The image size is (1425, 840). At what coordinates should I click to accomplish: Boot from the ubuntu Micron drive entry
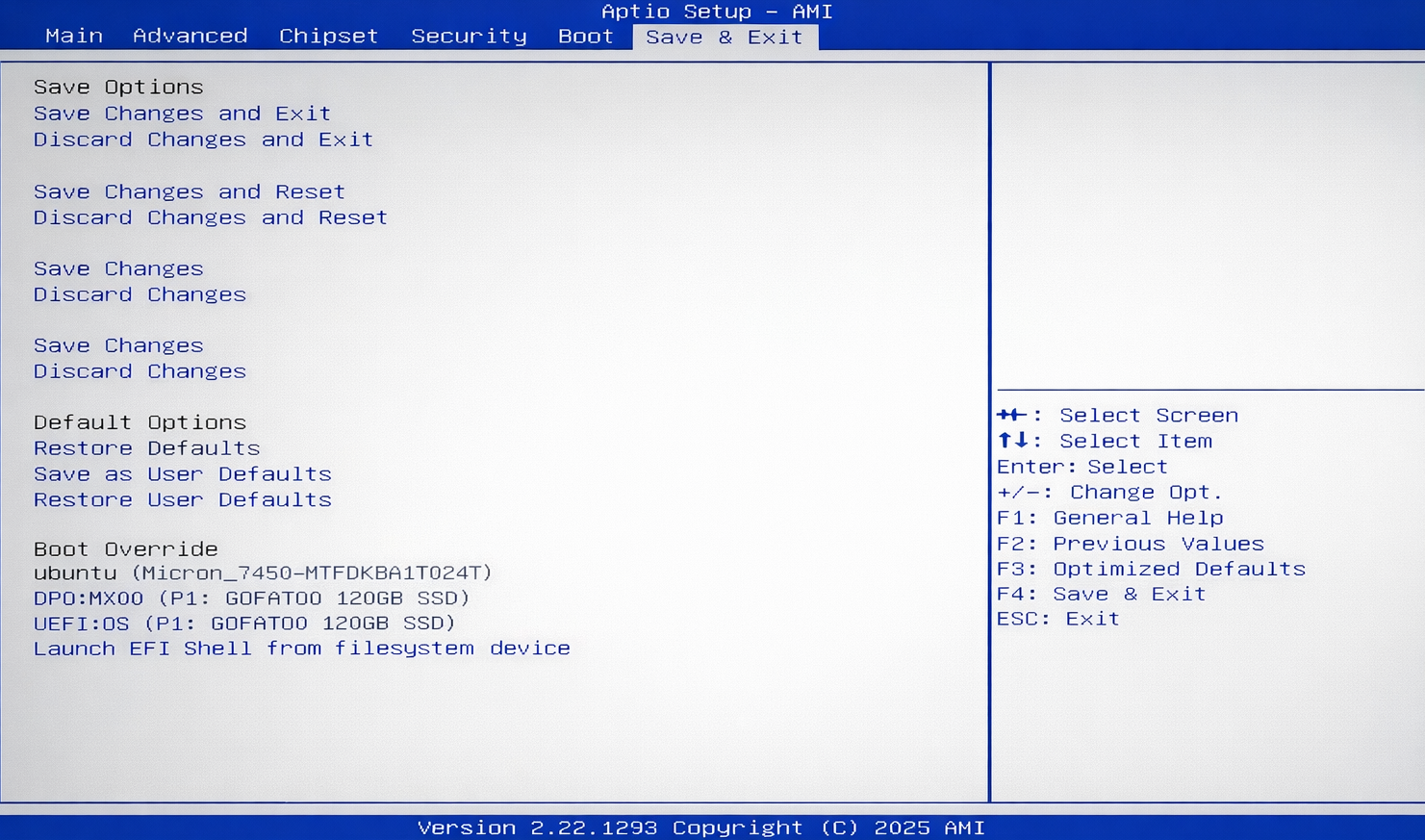tap(263, 573)
